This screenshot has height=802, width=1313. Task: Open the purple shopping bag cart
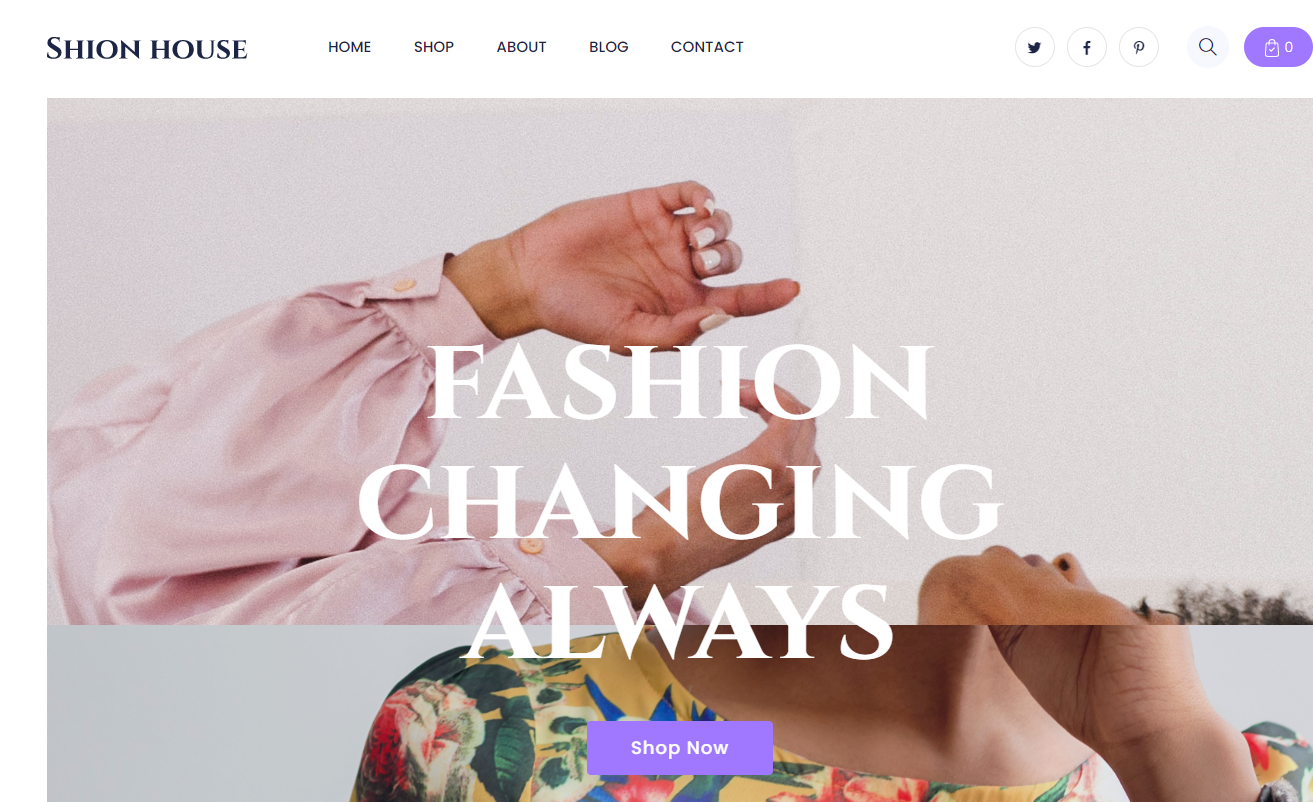1278,47
